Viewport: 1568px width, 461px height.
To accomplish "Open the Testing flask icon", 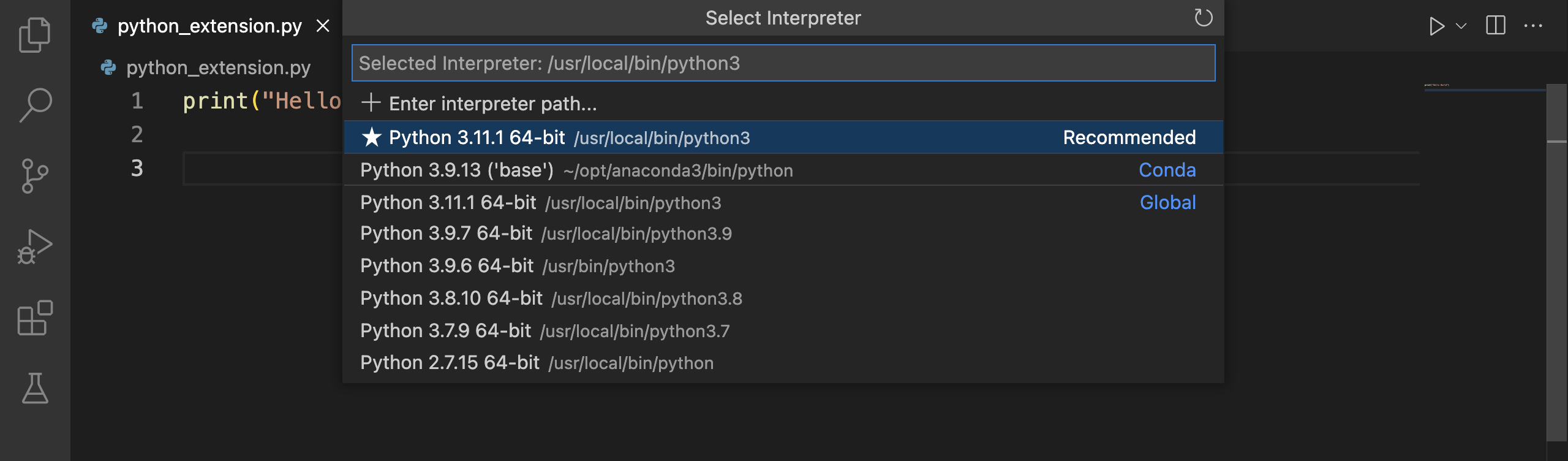I will point(35,388).
